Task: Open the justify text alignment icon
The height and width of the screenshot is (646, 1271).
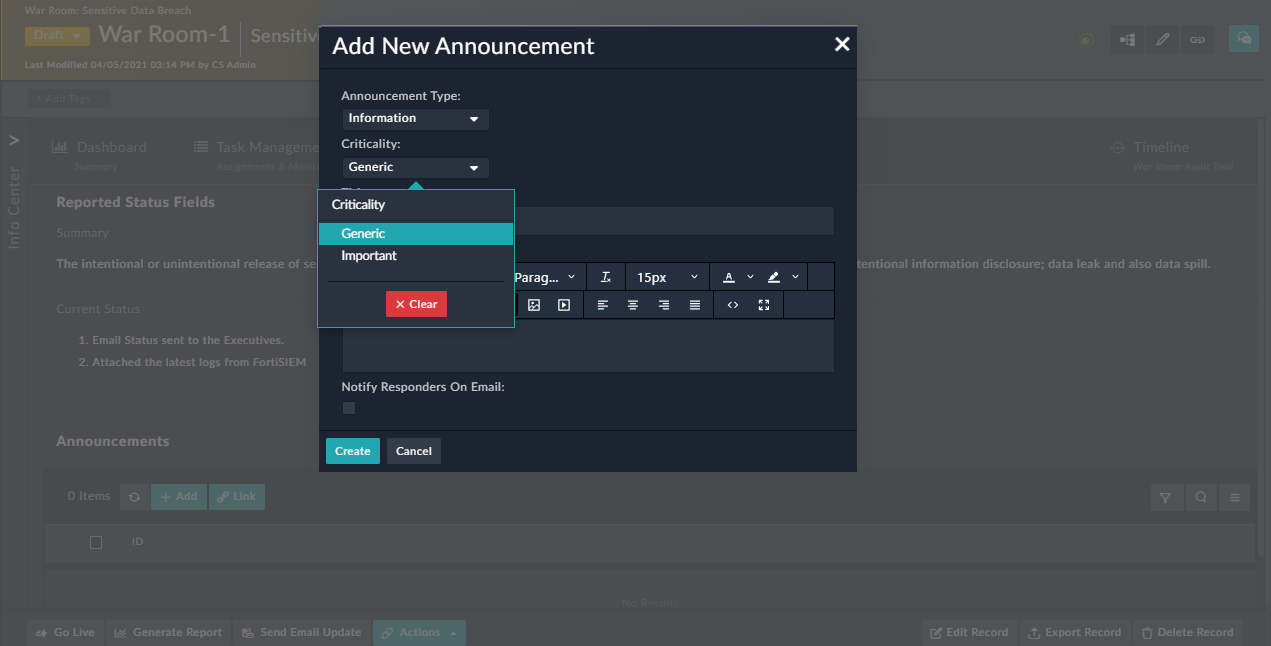Action: [694, 305]
